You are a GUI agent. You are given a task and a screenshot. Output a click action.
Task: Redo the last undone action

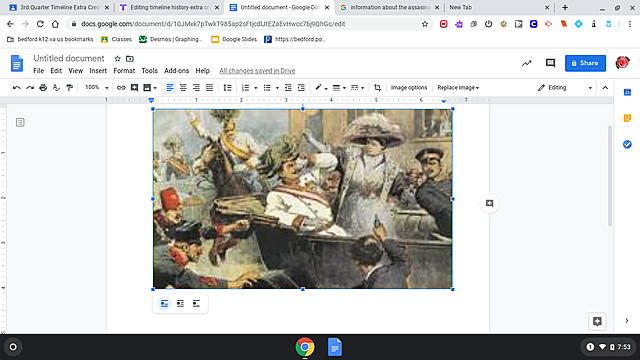point(30,88)
